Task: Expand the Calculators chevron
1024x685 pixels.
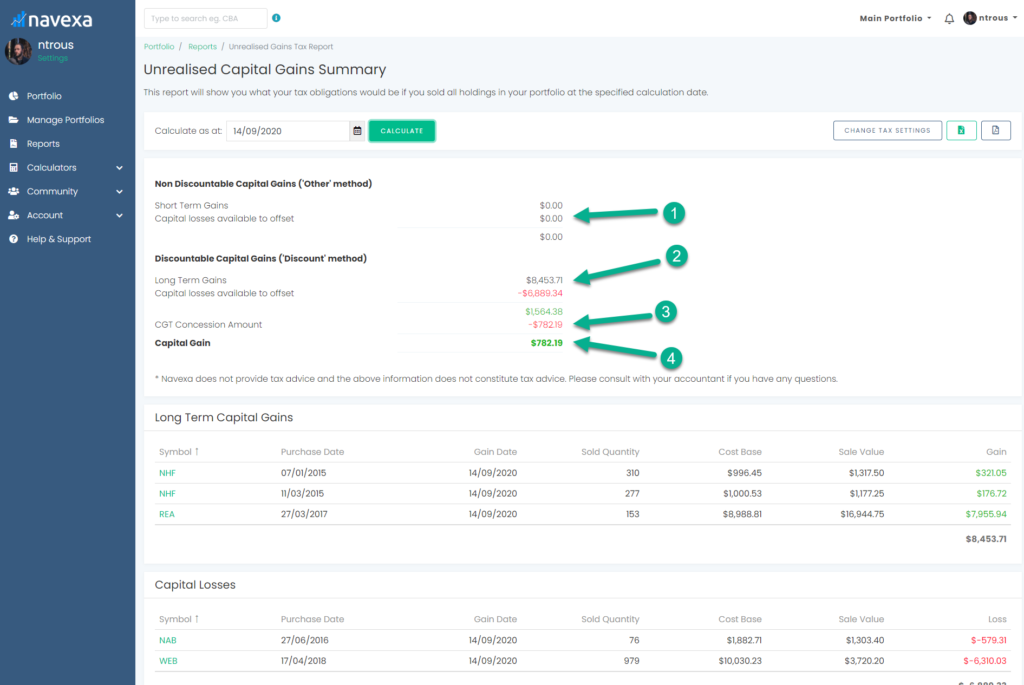Action: 120,168
